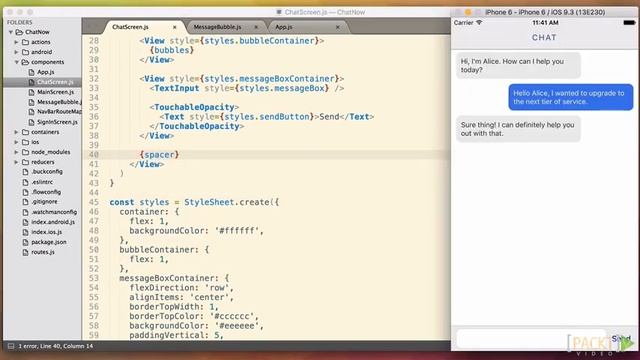This screenshot has height=360, width=640.
Task: Collapse the ChatNow root folder
Action: (11, 32)
